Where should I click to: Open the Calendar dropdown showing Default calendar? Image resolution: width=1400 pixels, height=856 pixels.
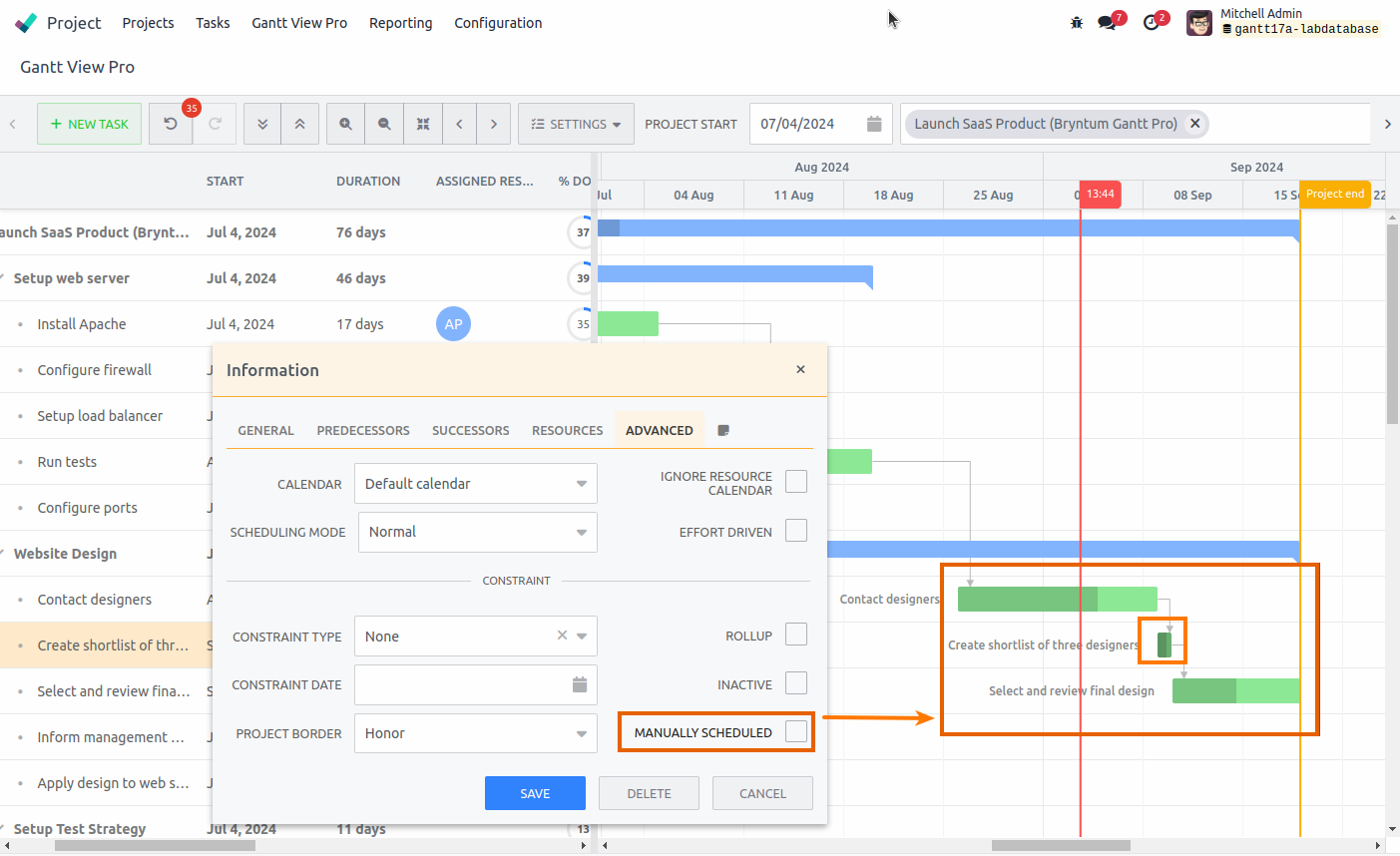point(476,483)
